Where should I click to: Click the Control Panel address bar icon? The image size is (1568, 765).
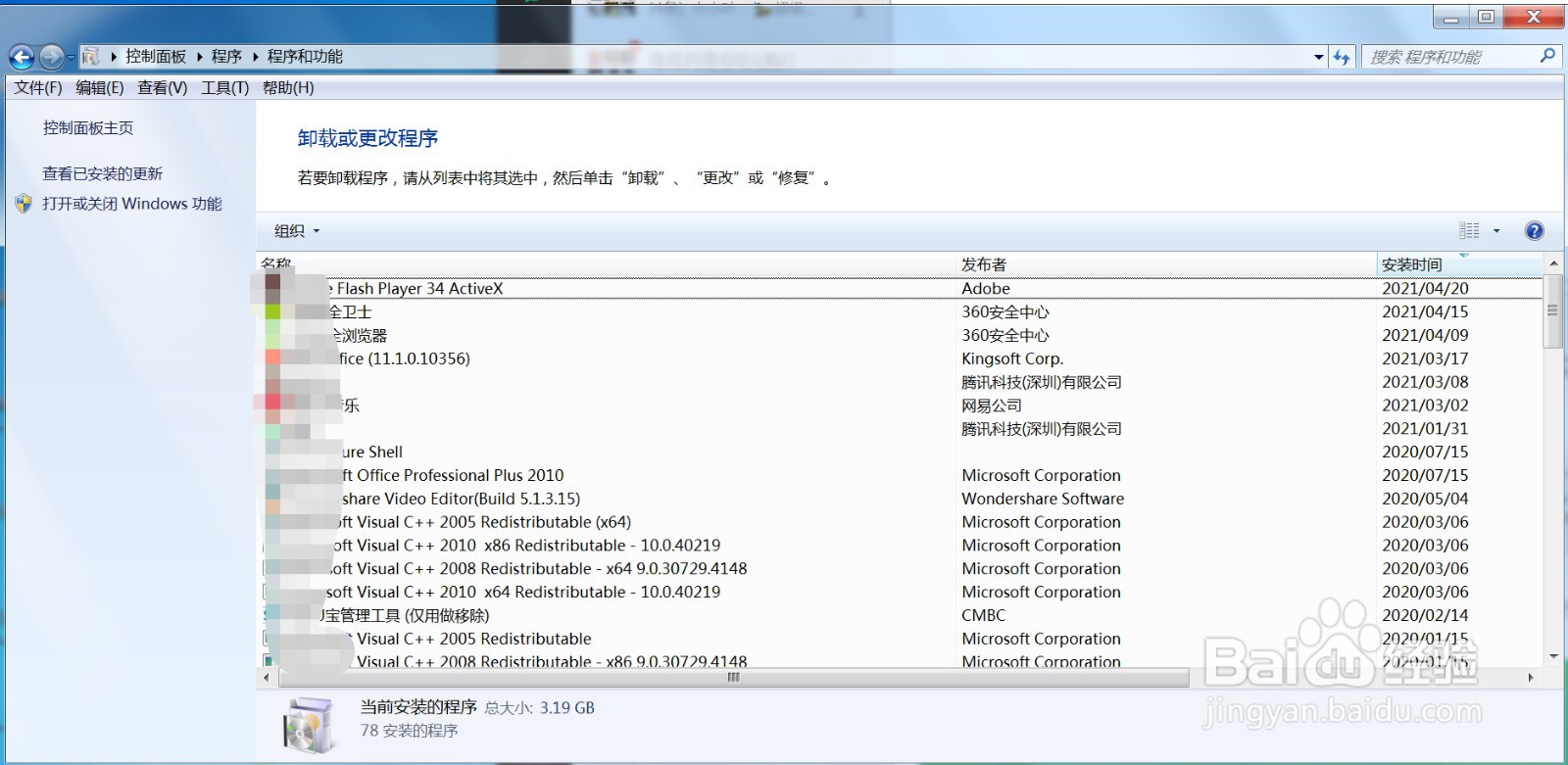(91, 57)
